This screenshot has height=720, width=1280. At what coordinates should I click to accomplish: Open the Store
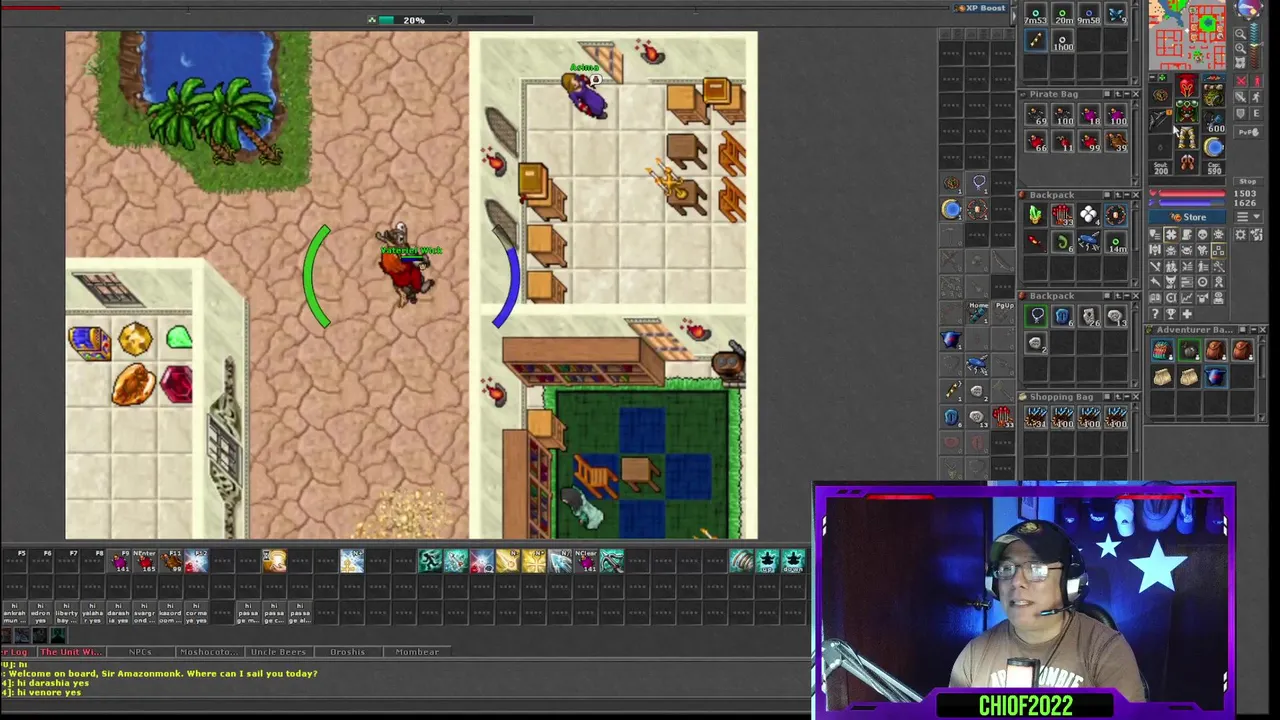coord(1187,217)
